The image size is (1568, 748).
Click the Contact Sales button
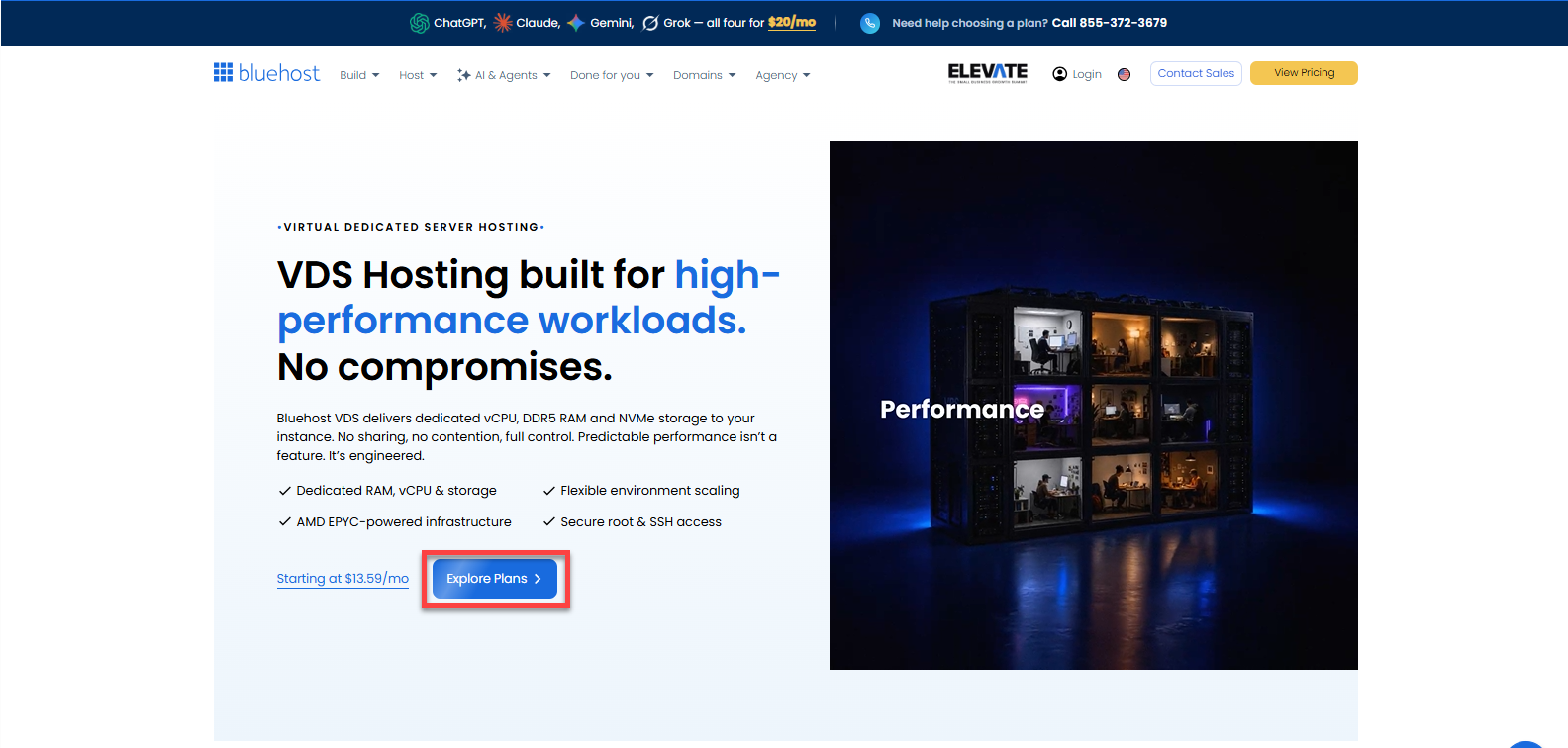[1196, 73]
